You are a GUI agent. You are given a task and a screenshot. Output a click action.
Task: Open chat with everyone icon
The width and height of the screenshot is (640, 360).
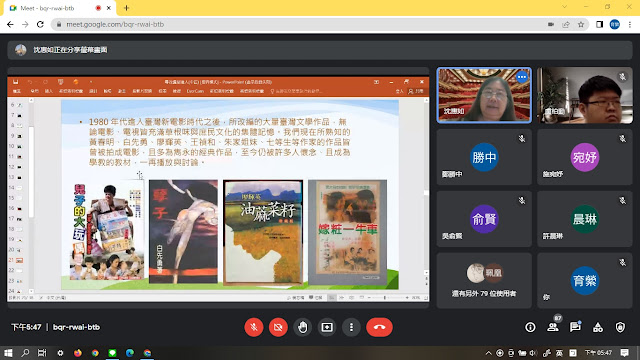575,327
